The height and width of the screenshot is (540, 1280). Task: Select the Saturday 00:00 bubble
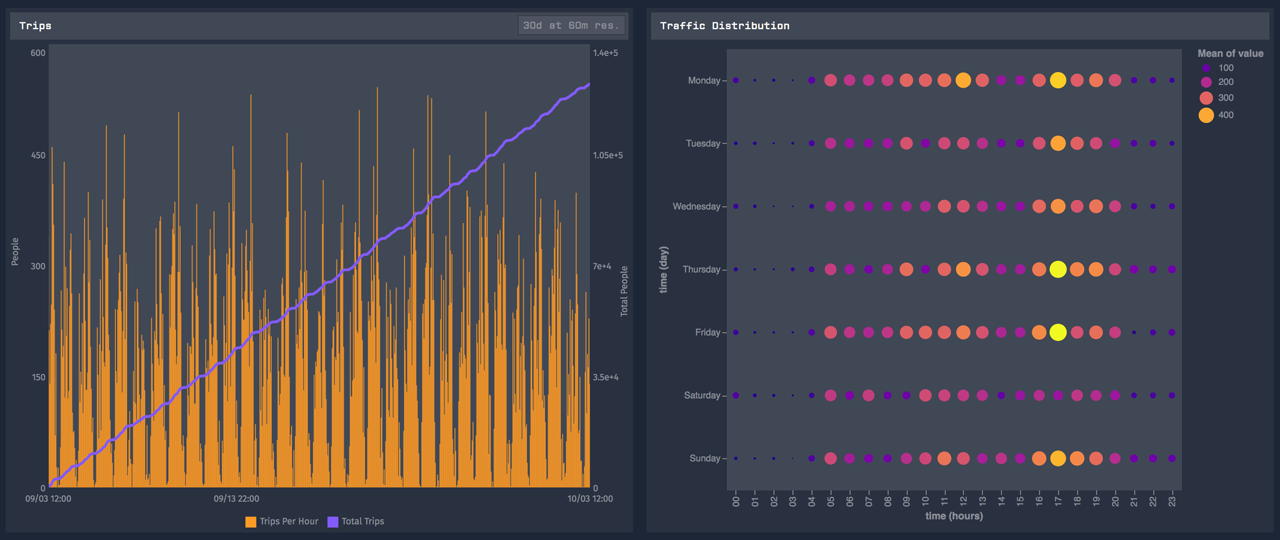click(735, 395)
